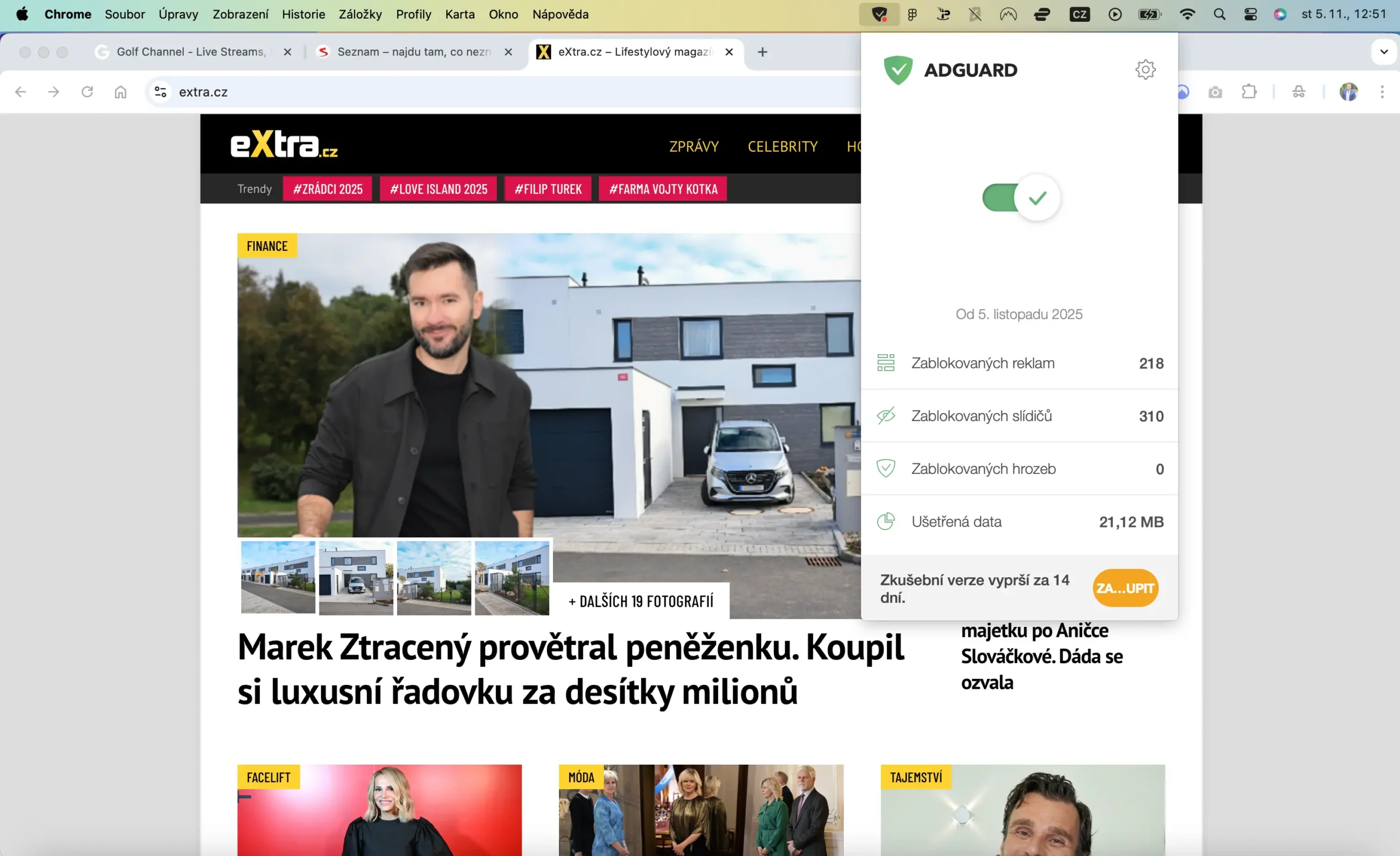Open Control Center in the menu bar

click(1250, 14)
